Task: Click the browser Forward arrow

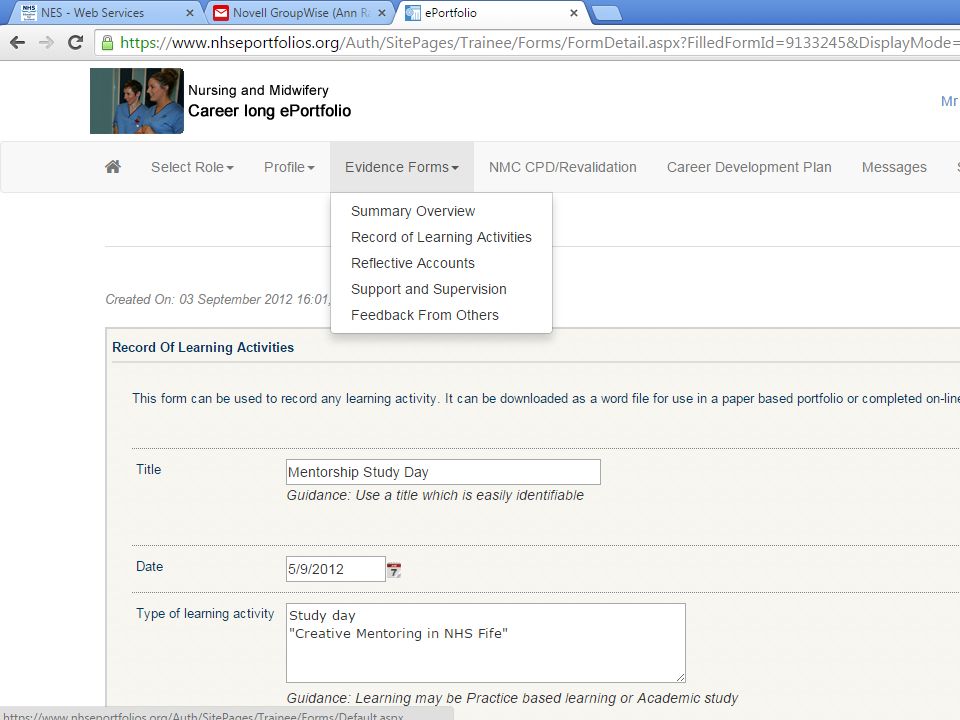Action: point(46,42)
